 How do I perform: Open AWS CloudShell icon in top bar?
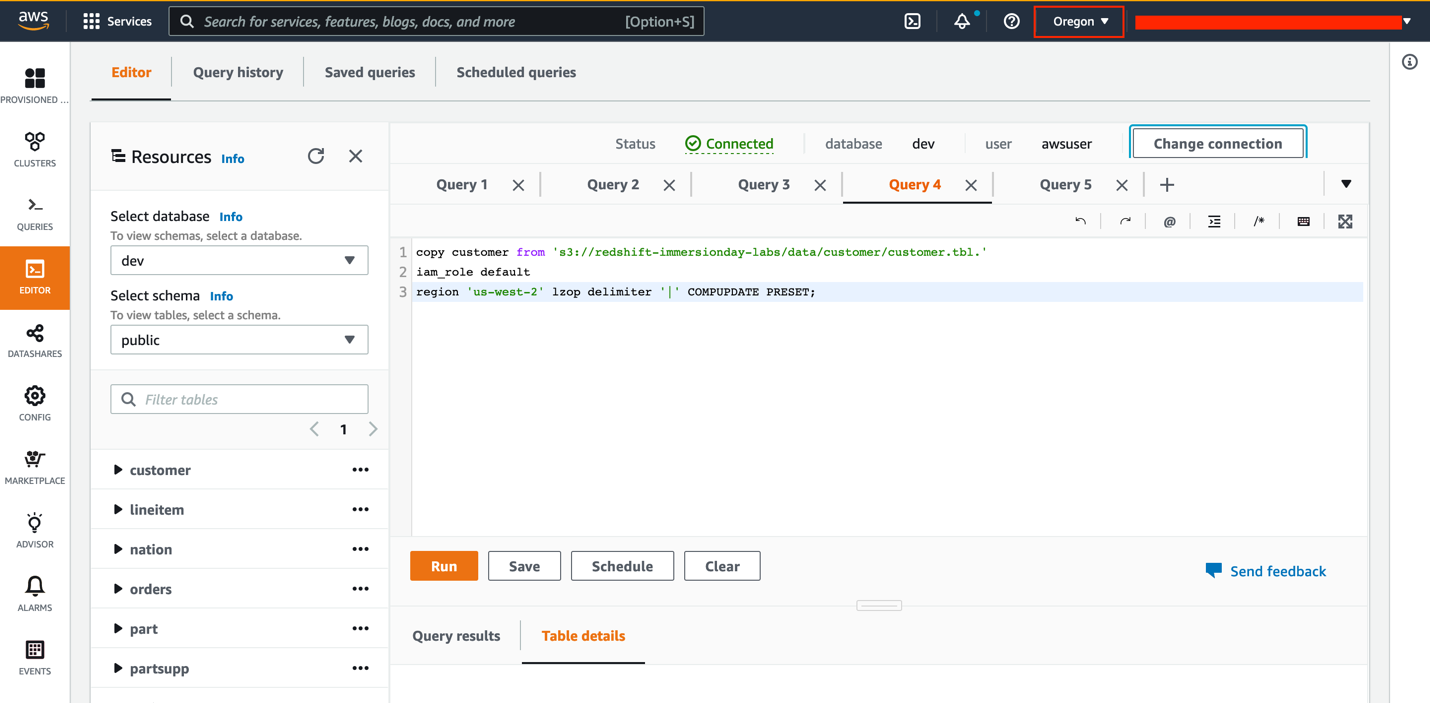(x=912, y=21)
